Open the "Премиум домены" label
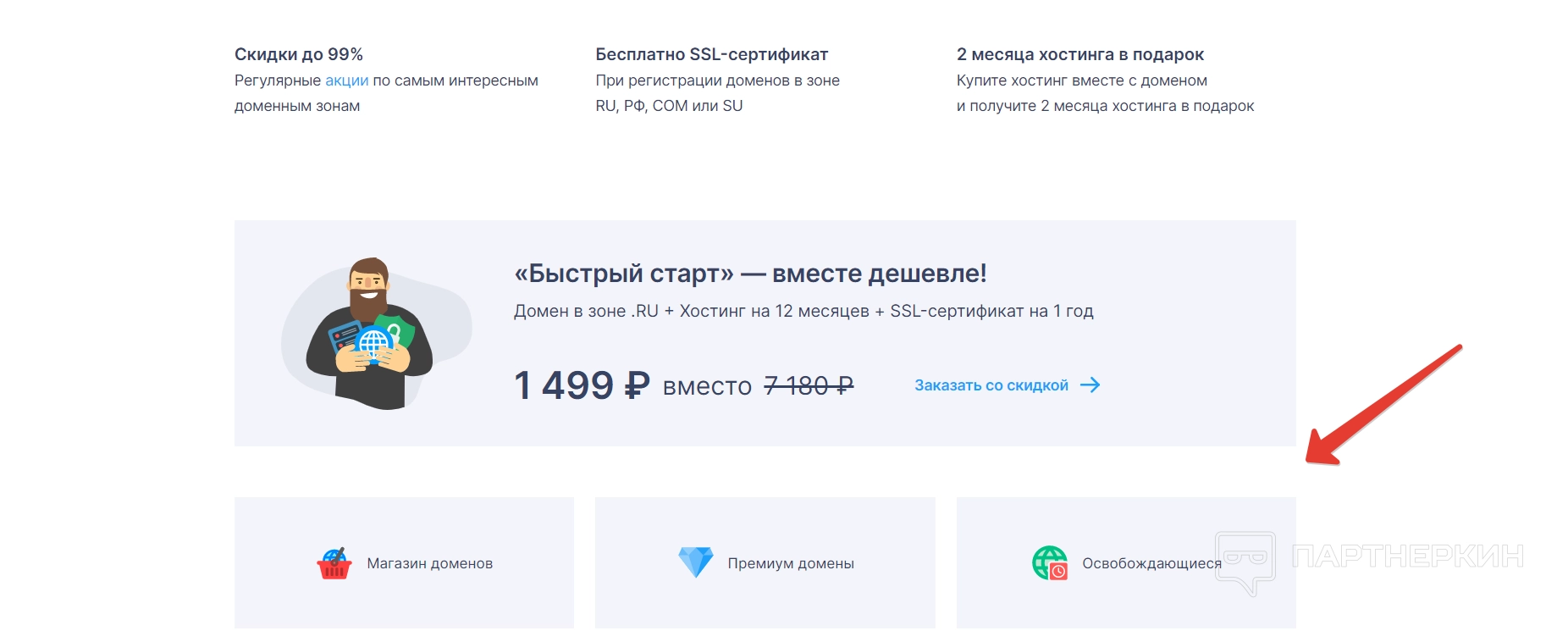This screenshot has width=1568, height=642. click(x=790, y=563)
